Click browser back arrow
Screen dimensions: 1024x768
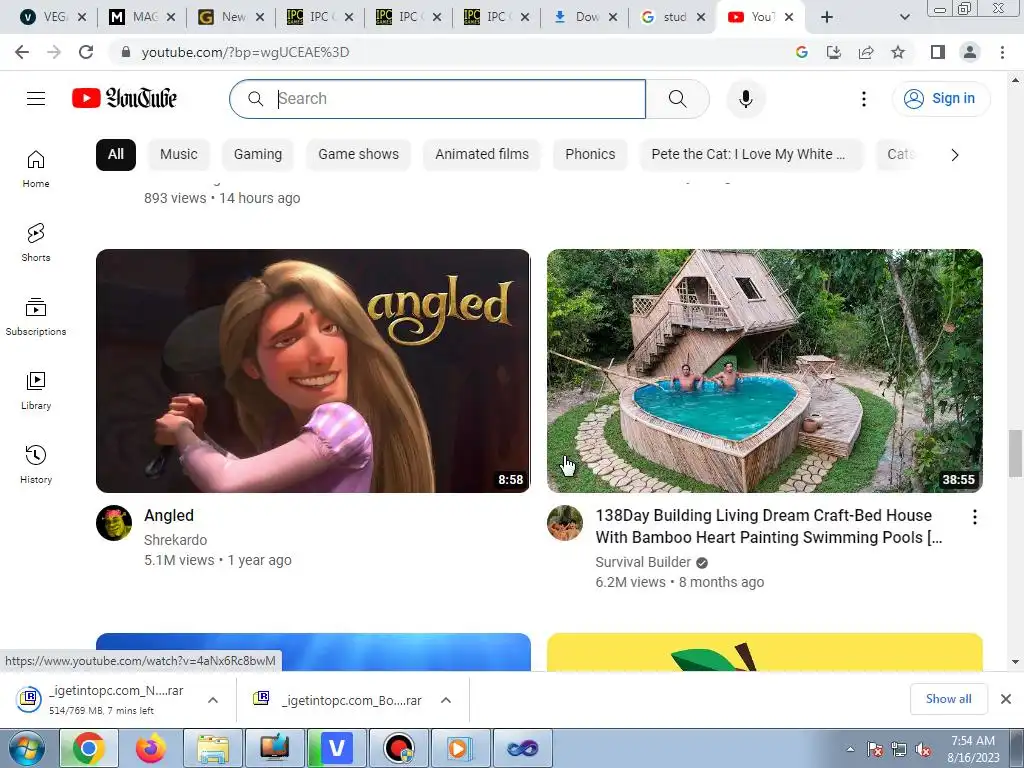pos(22,52)
